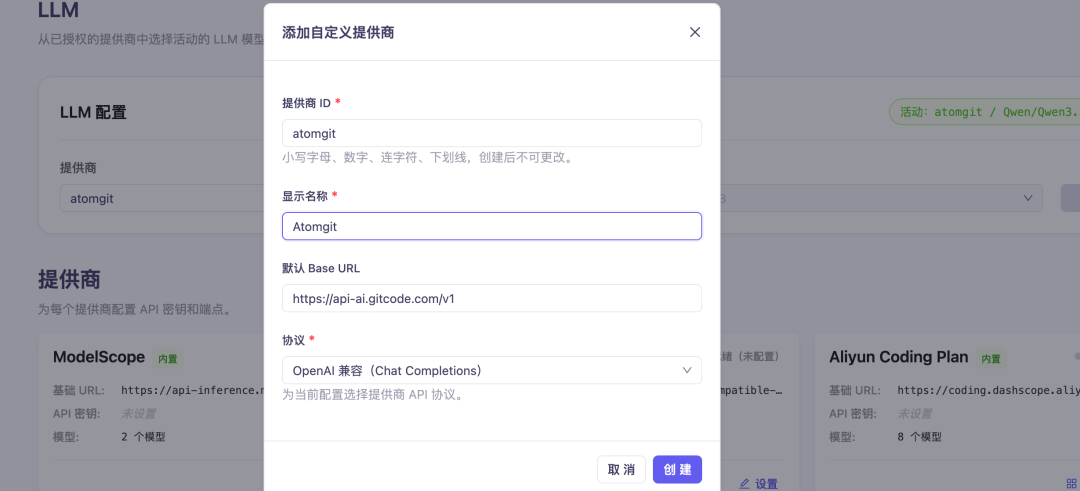1080x491 pixels.
Task: Expand the model dropdown chevron in LLM 配置
Action: (1028, 198)
